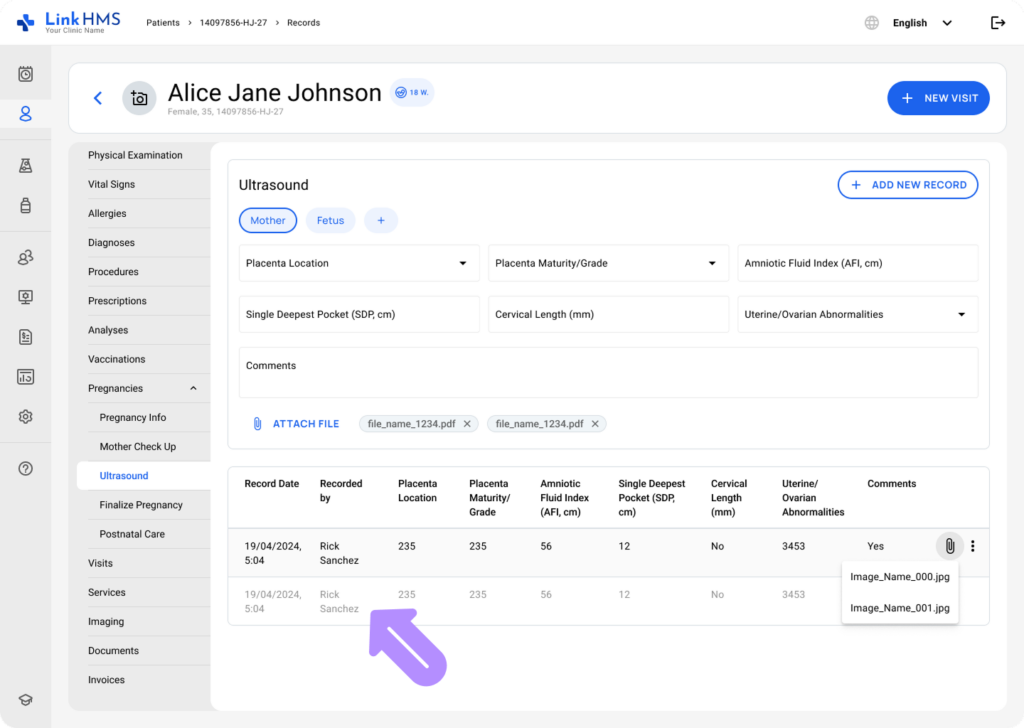The image size is (1024, 728).
Task: Expand the Placenta Maturity/Grade dropdown
Action: (x=608, y=263)
